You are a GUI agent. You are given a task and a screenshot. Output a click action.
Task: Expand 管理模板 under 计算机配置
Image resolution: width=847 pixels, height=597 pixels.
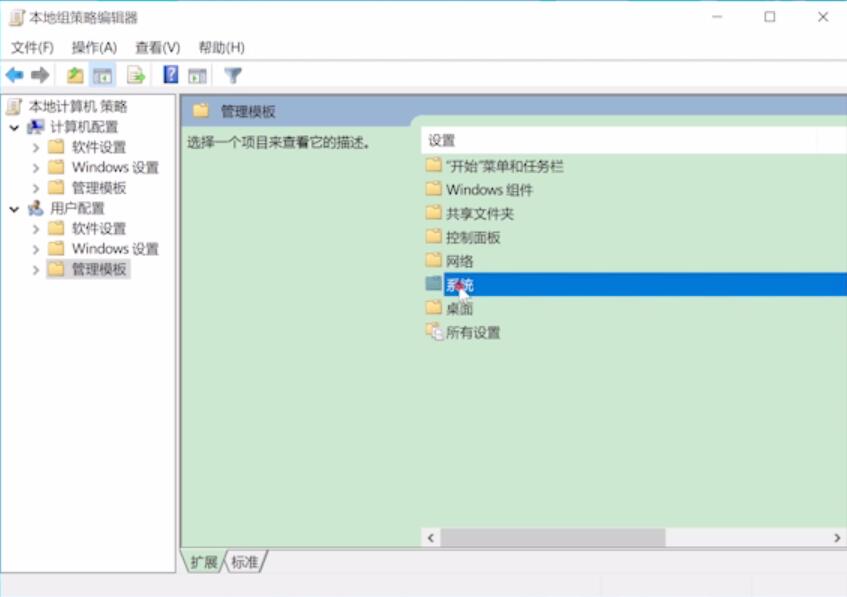pyautogui.click(x=36, y=188)
